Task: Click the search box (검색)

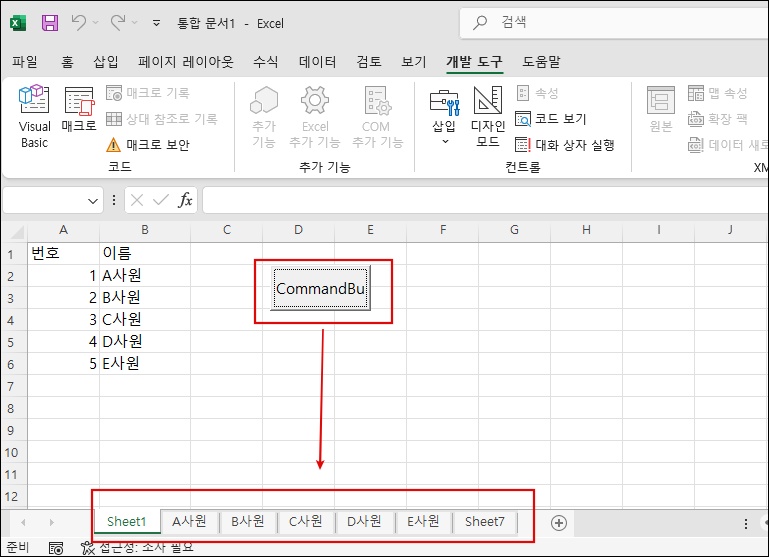Action: pos(614,23)
